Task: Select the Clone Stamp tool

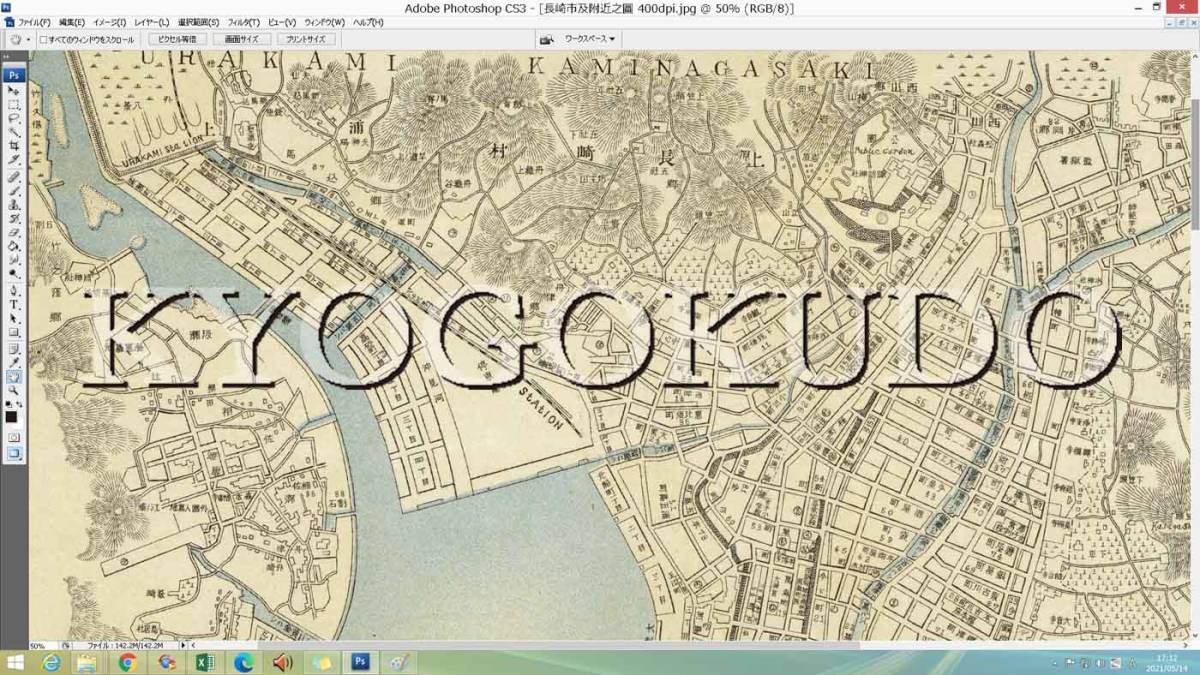Action: point(14,203)
